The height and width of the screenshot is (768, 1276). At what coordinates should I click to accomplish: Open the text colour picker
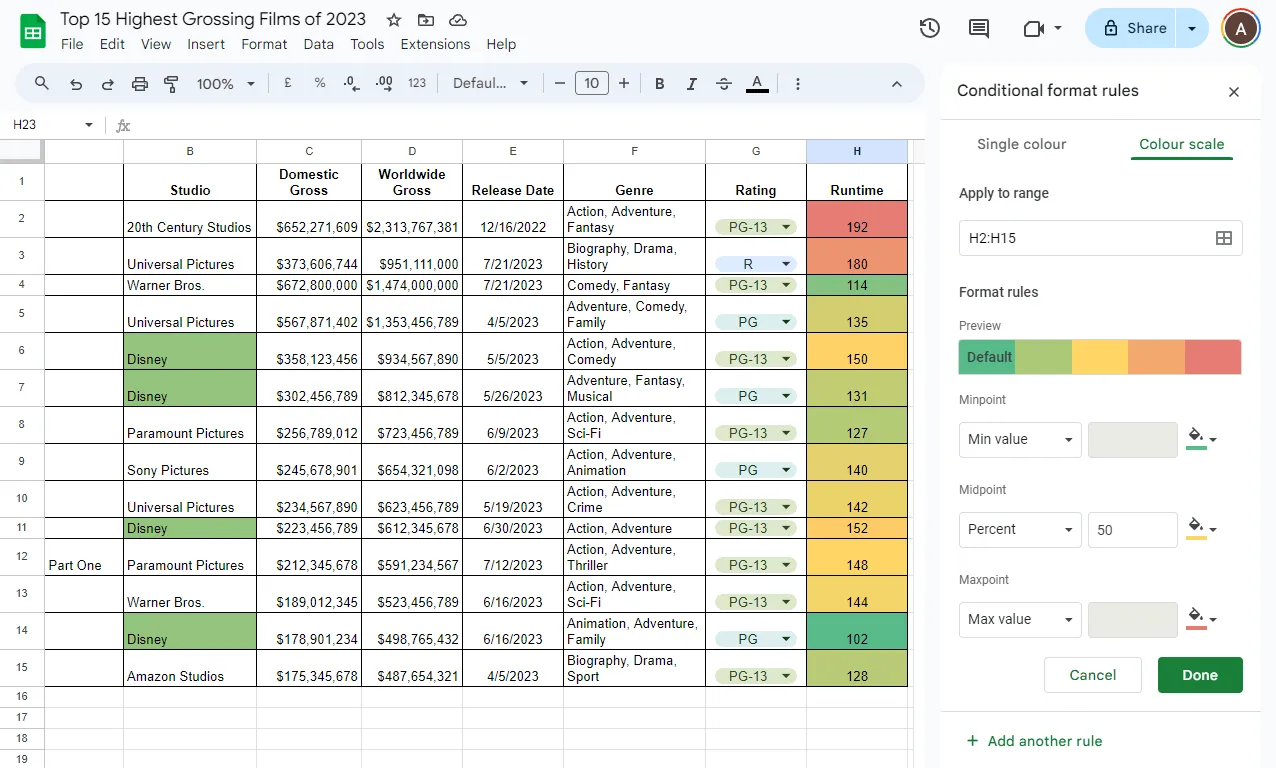coord(757,84)
